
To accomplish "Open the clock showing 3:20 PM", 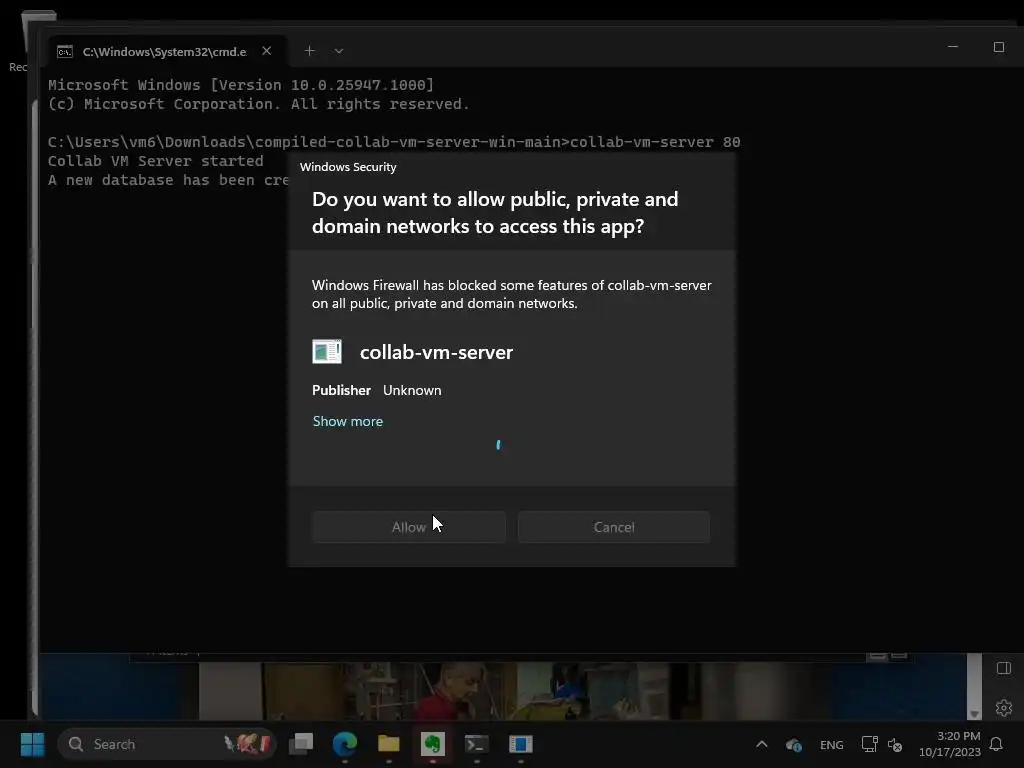I will 950,744.
